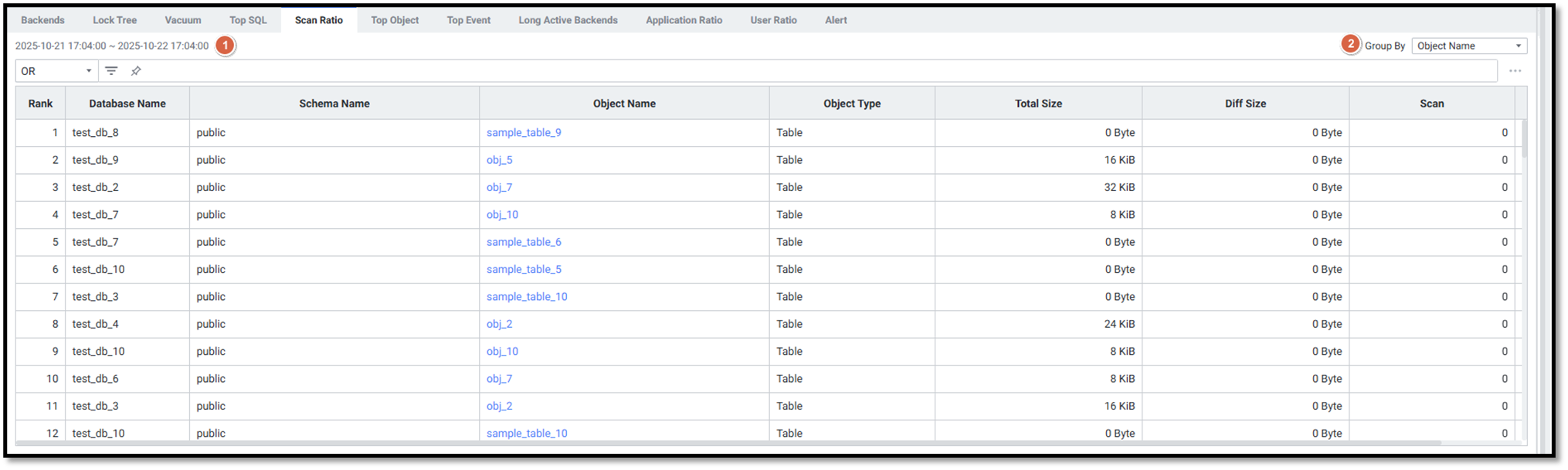Click the red number 1 callout badge
This screenshot has height=470, width=1568.
click(x=225, y=46)
